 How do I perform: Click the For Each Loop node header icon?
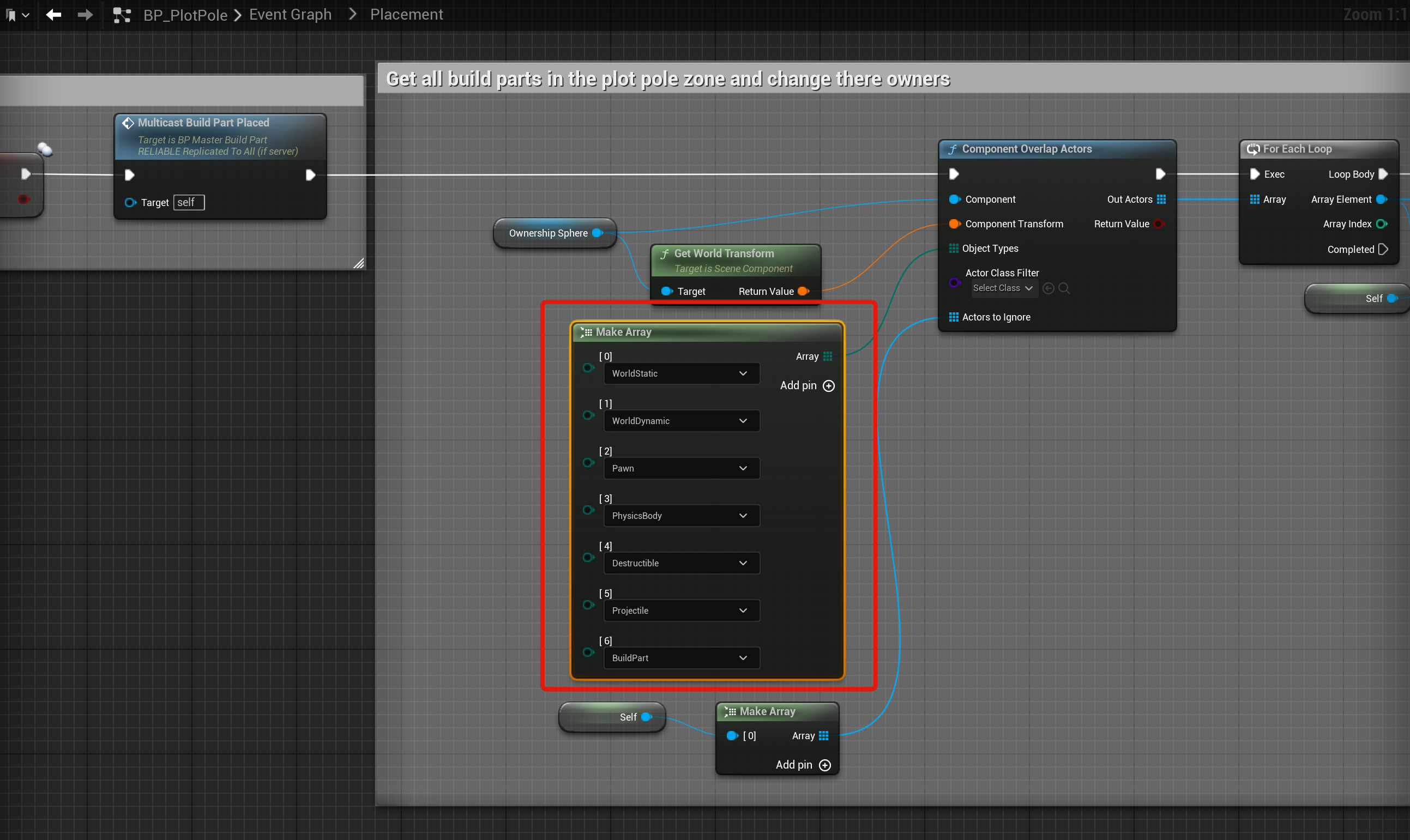tap(1252, 149)
